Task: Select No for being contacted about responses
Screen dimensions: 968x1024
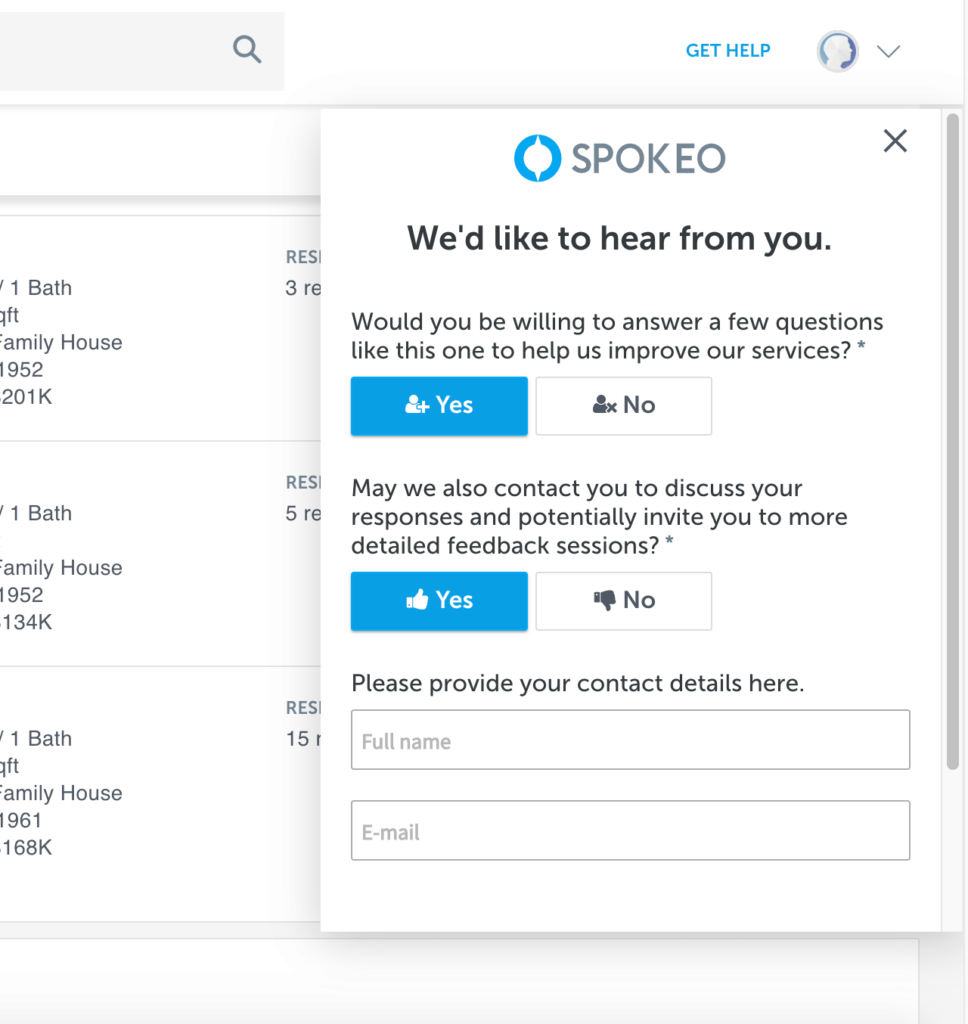Action: pyautogui.click(x=623, y=601)
